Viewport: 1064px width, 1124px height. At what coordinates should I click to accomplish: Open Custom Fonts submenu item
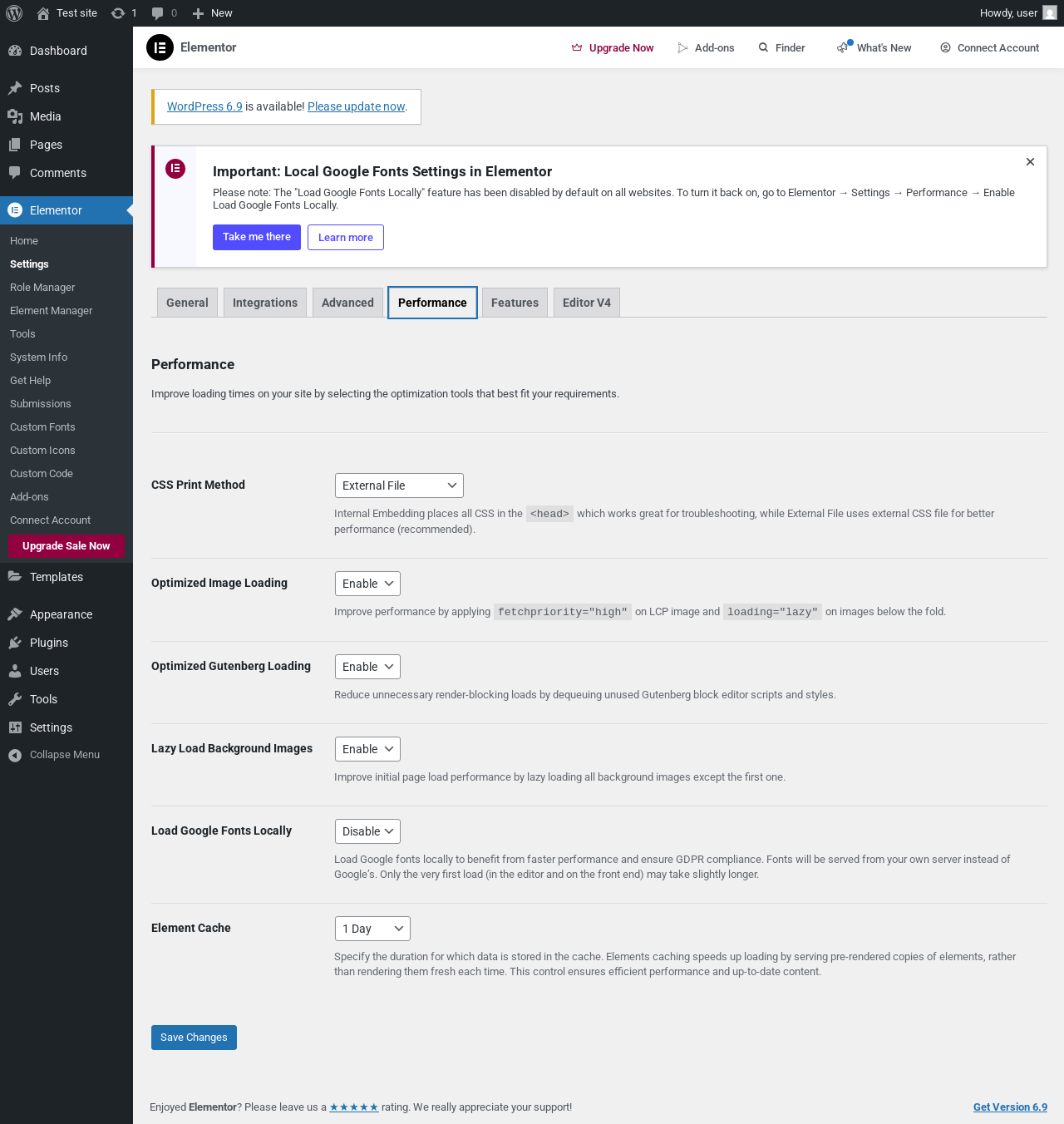42,427
